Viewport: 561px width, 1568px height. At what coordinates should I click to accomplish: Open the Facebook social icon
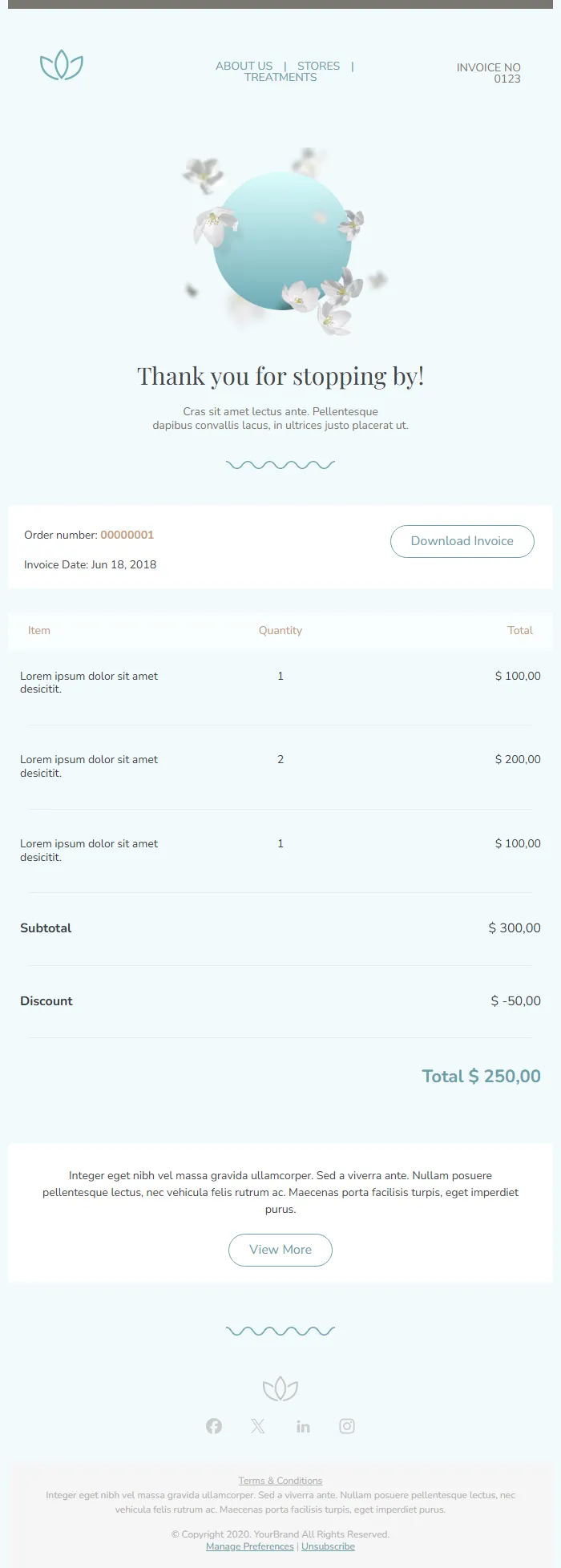pyautogui.click(x=214, y=1426)
